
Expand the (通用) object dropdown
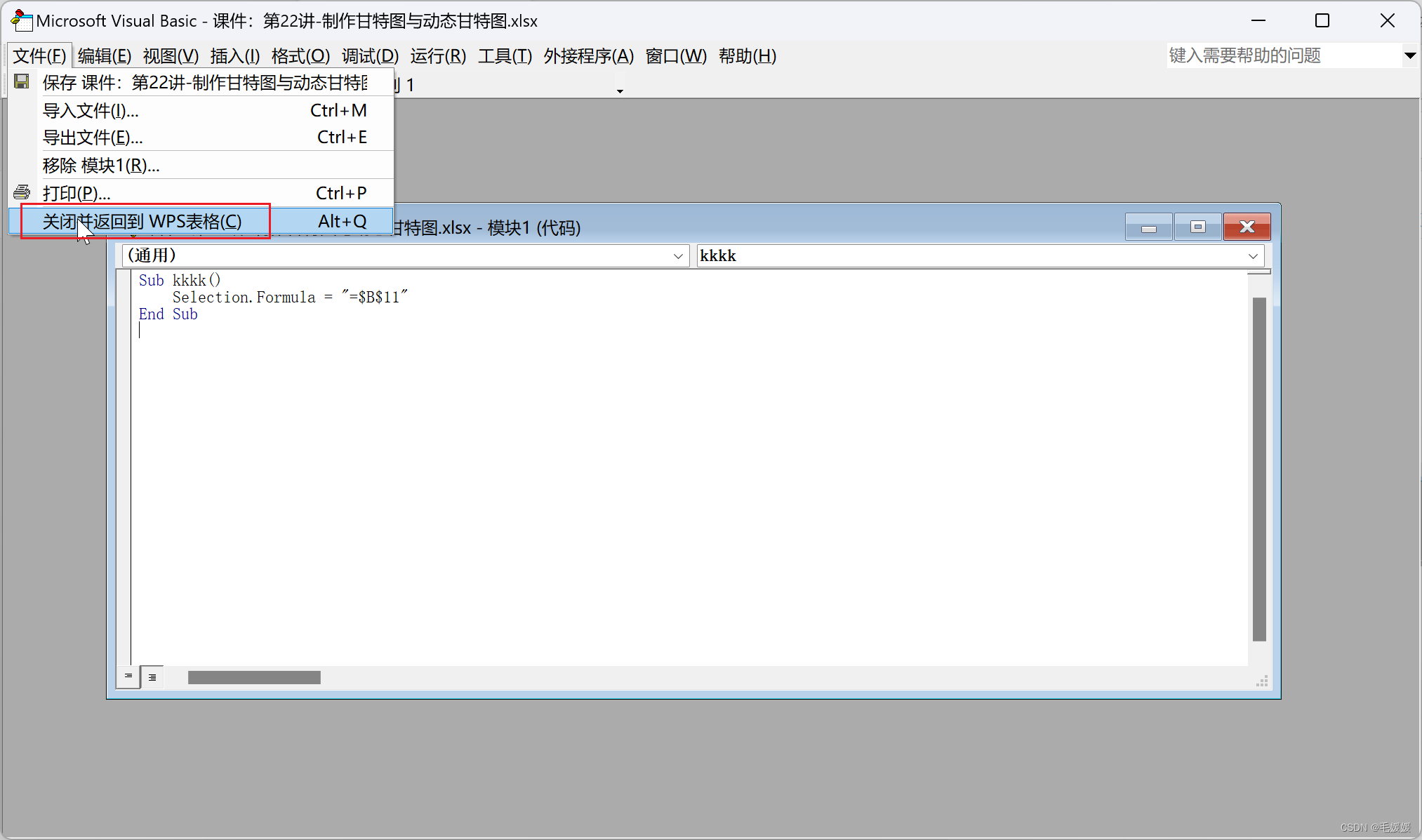click(677, 256)
